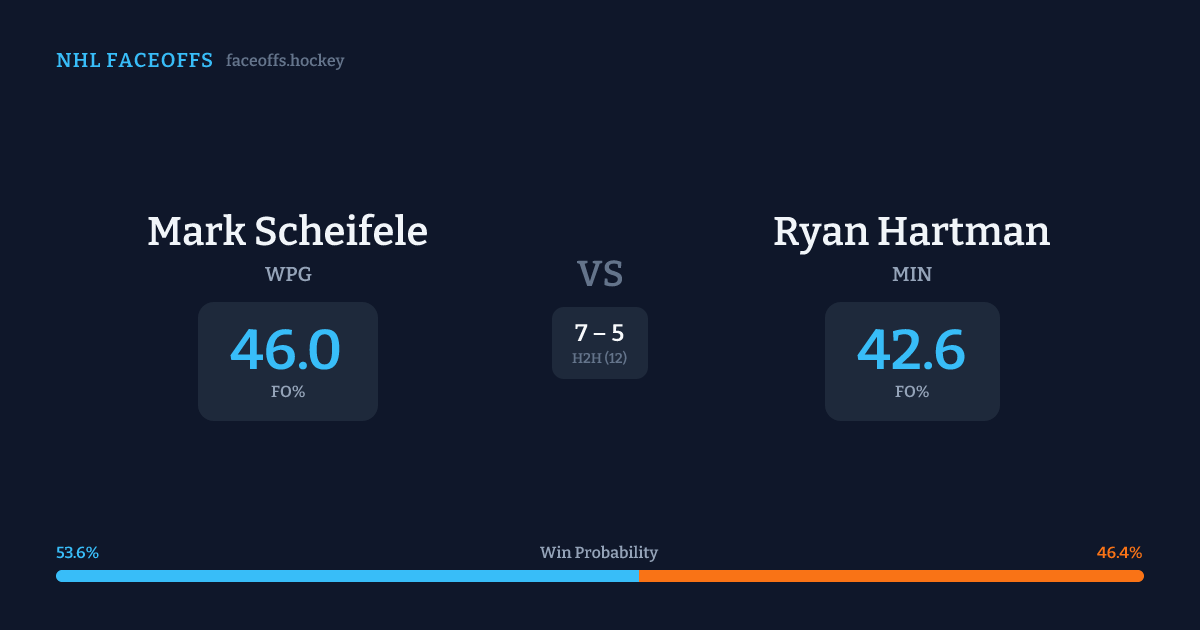The image size is (1200, 630).
Task: Click the 7 – 5 head-to-head score
Action: pos(600,333)
